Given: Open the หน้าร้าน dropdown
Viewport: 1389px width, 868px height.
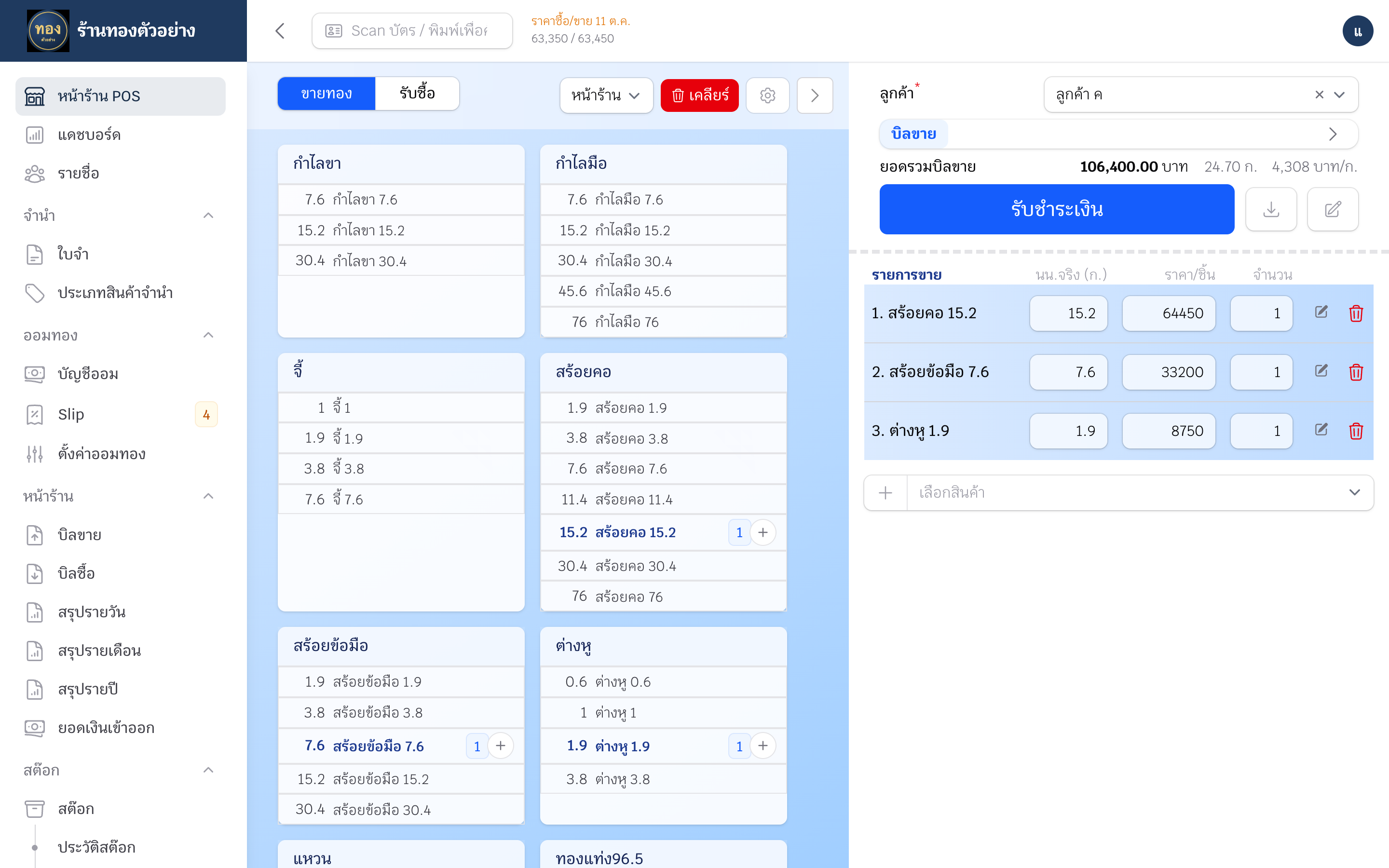Looking at the screenshot, I should (606, 95).
